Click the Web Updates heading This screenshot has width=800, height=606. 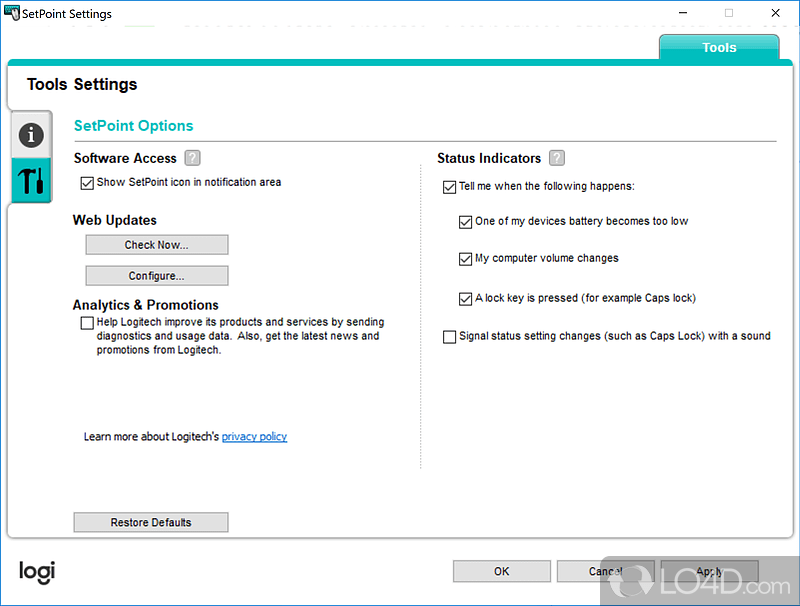tap(115, 220)
